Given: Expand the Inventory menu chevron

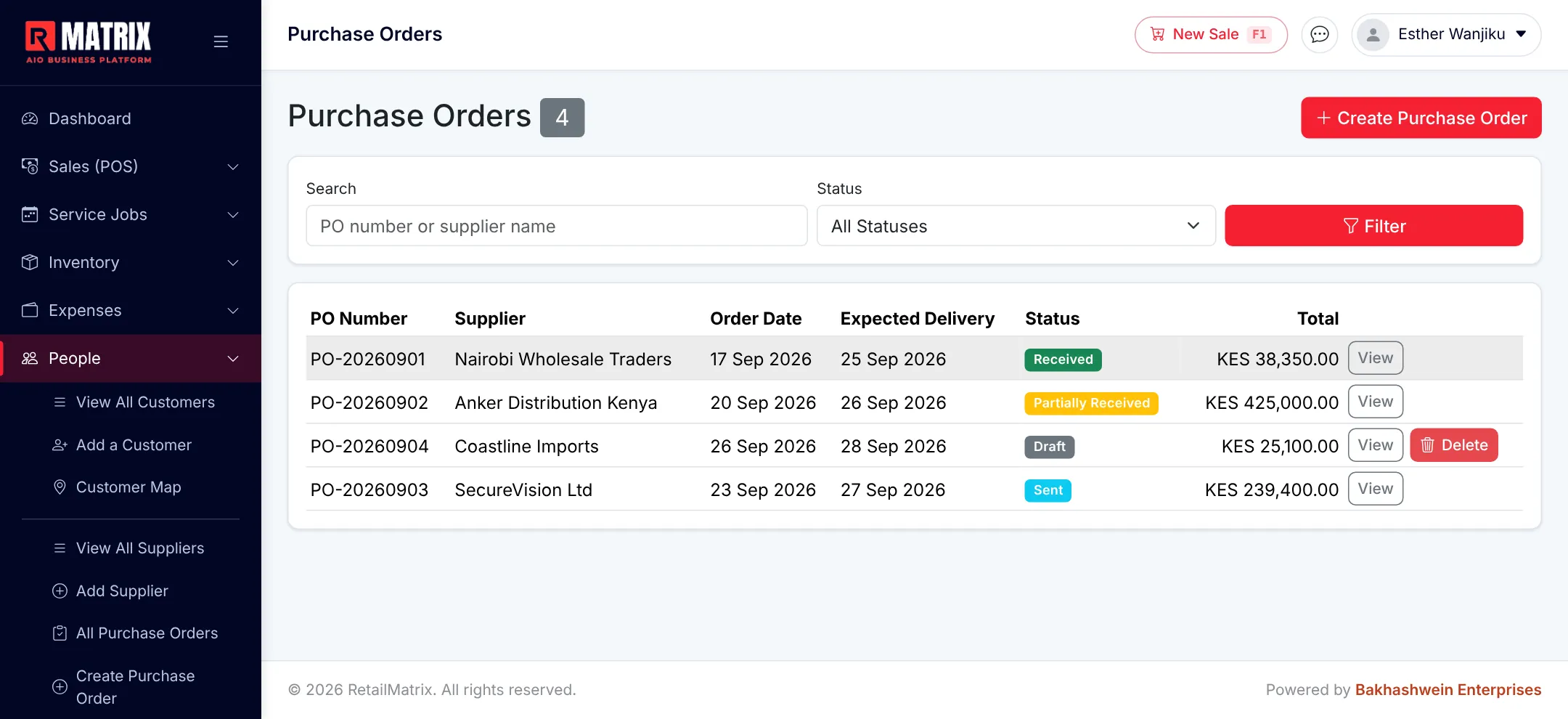Looking at the screenshot, I should click(233, 263).
